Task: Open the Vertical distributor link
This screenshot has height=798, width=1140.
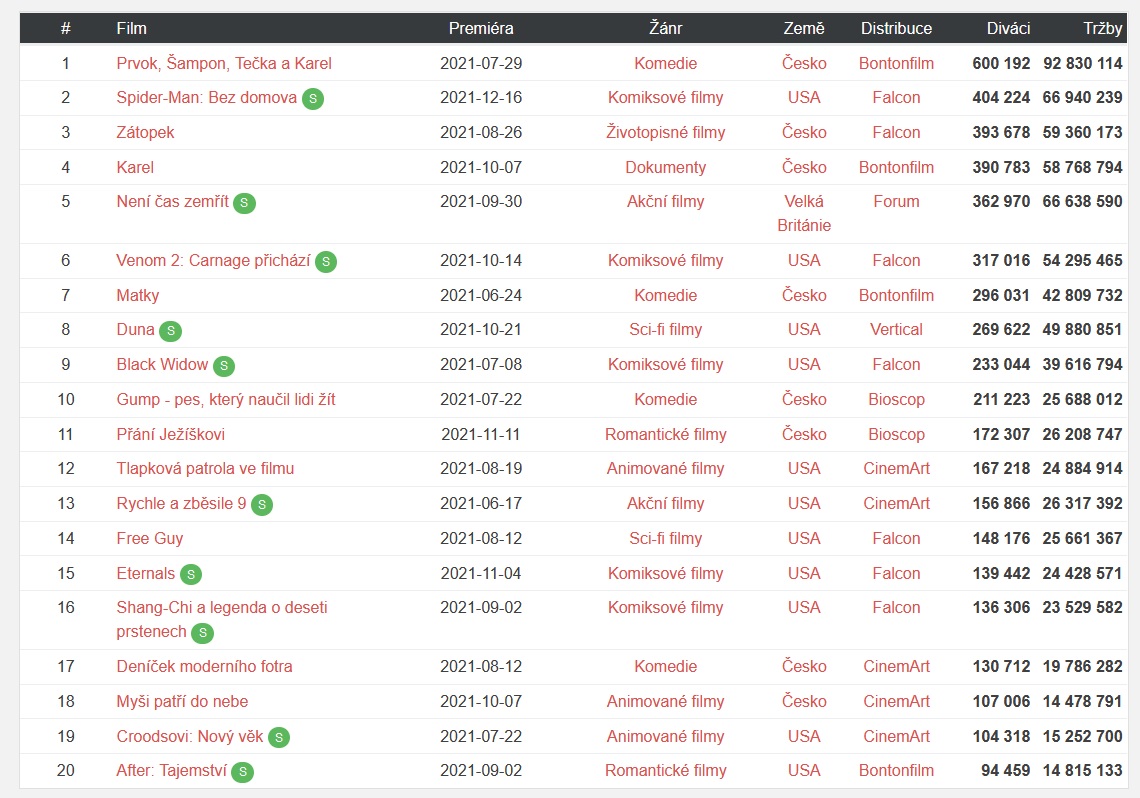Action: pos(896,329)
